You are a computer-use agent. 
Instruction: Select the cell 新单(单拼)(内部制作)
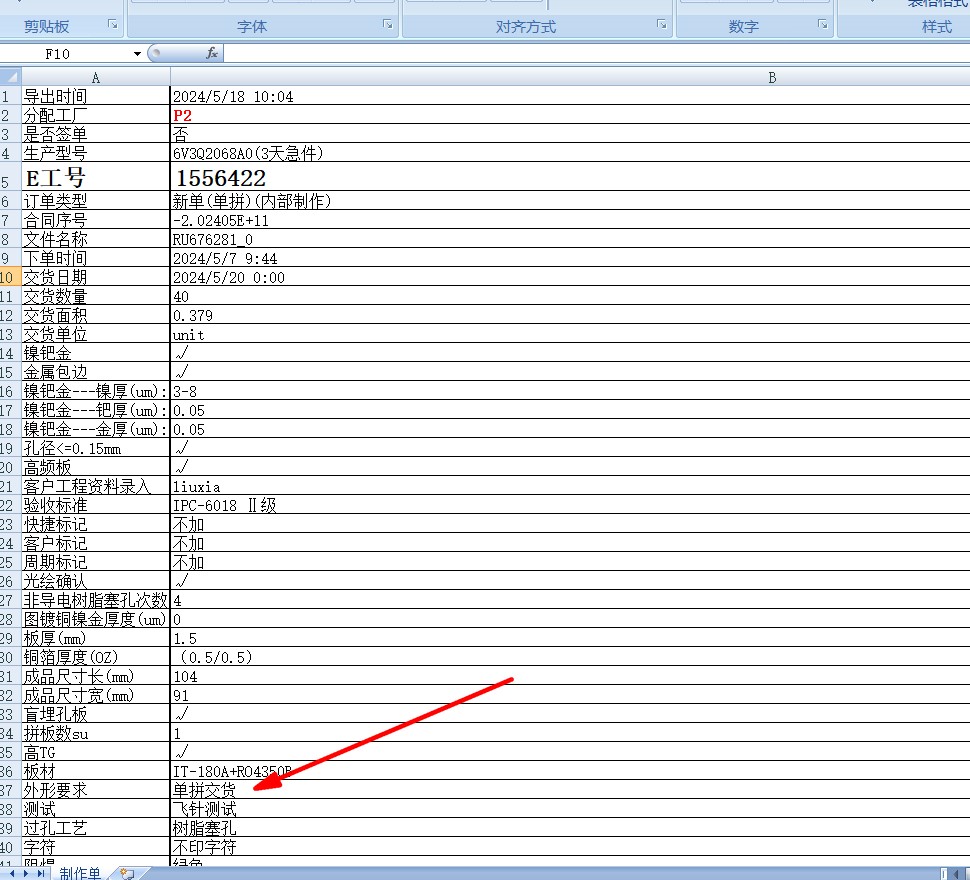pyautogui.click(x=570, y=200)
